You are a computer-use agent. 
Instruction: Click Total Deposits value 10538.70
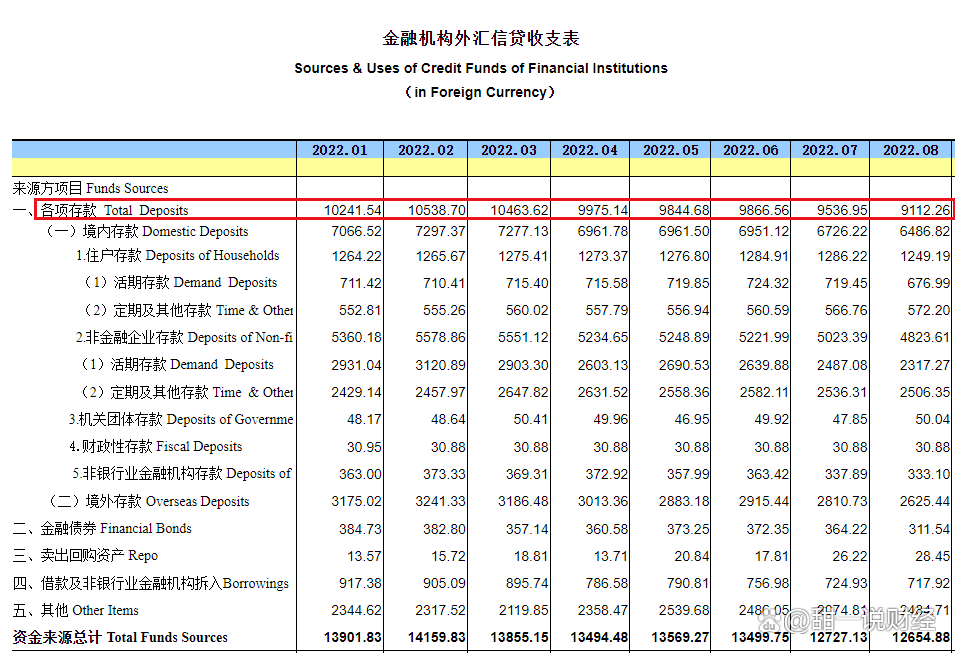[437, 210]
